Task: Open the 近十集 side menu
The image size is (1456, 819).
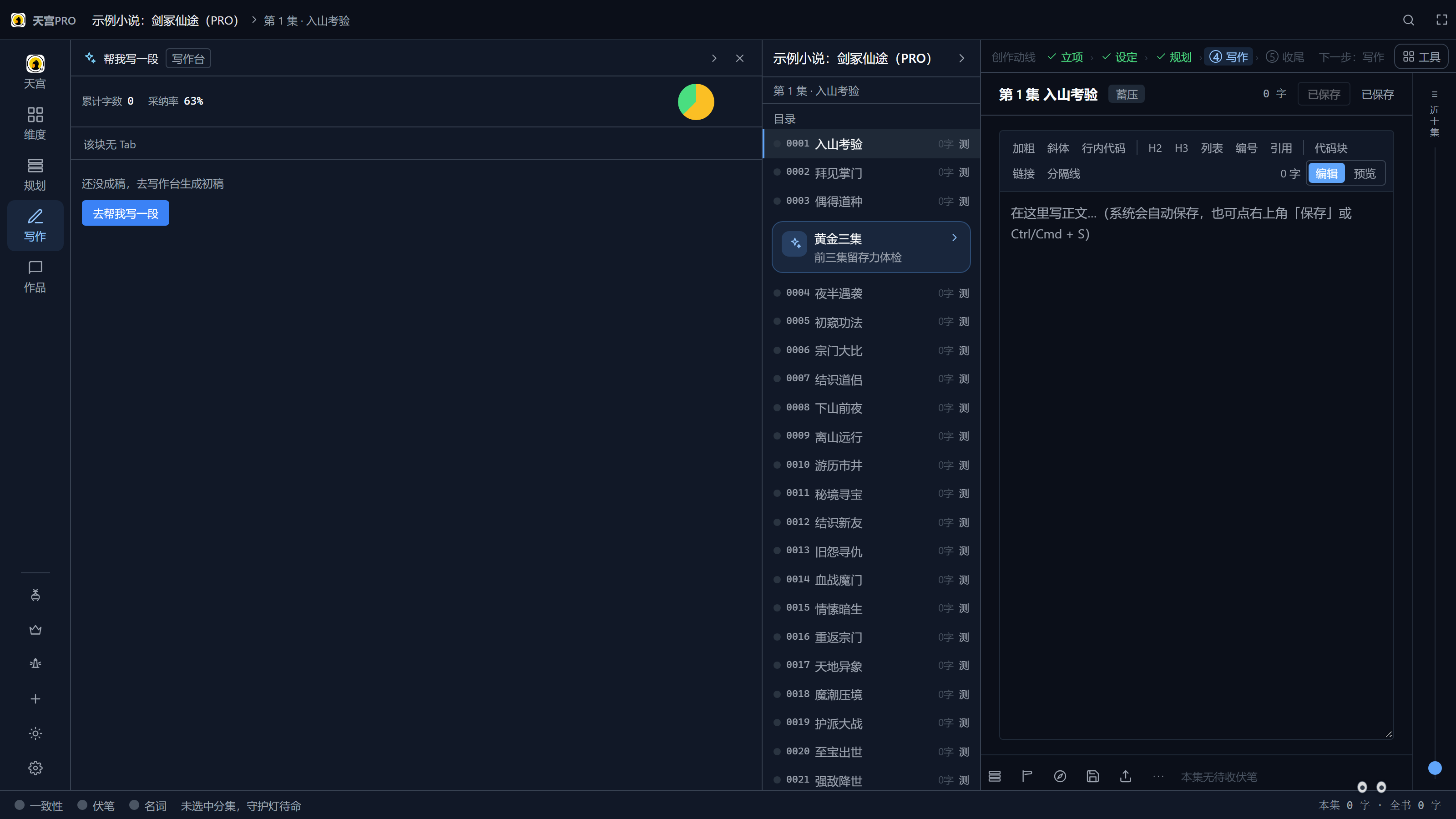Action: (x=1434, y=113)
